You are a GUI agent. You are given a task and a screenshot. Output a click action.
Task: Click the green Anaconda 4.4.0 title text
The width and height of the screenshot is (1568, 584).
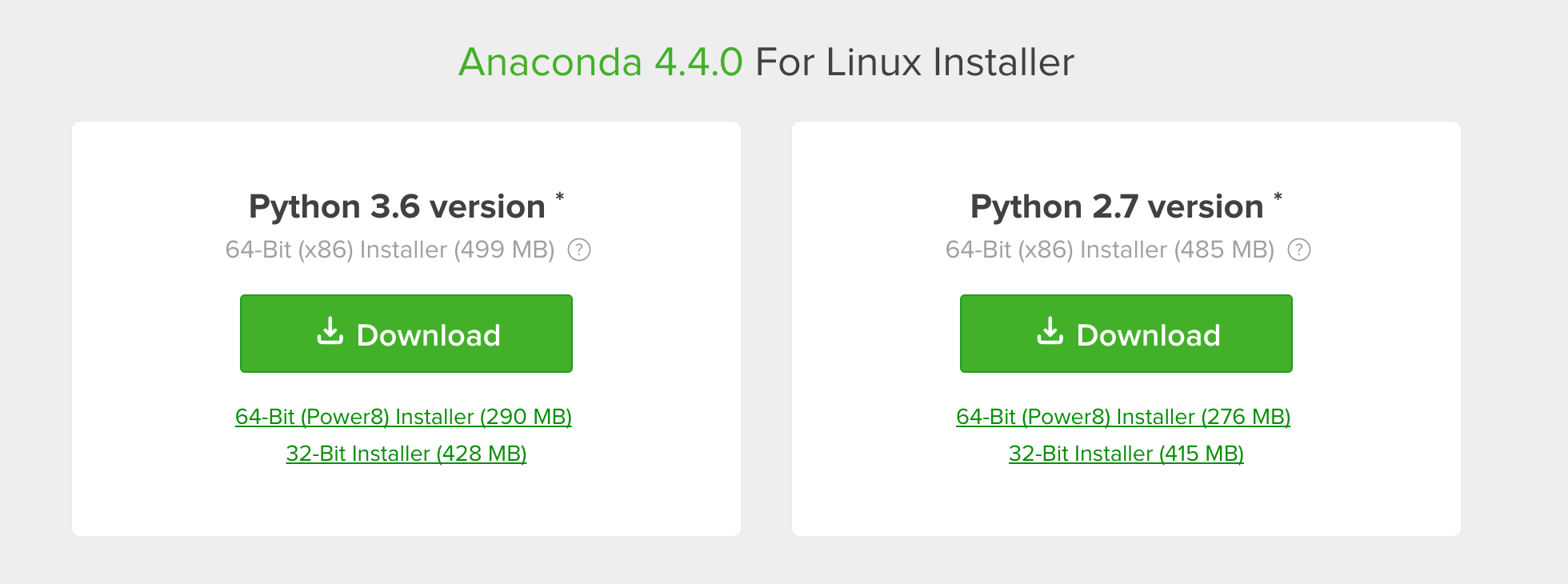(x=601, y=62)
